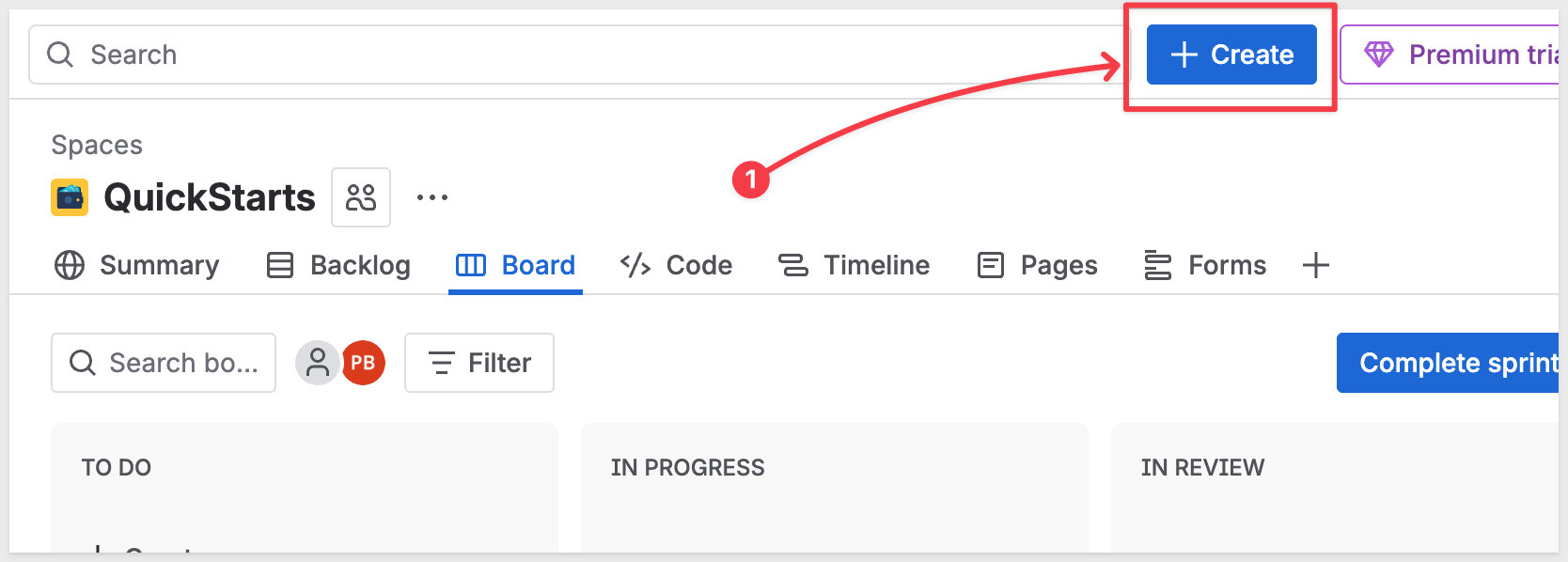Viewport: 1568px width, 562px height.
Task: Open the Timeline tab
Action: tap(854, 266)
